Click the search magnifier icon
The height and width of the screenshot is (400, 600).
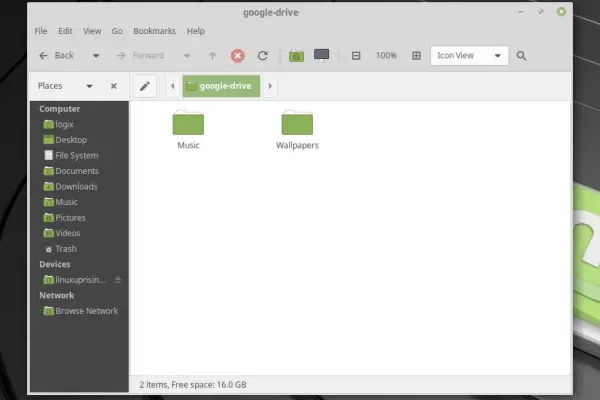(x=521, y=56)
